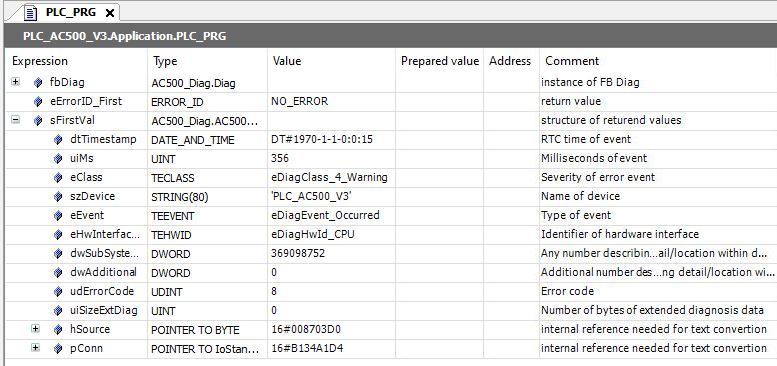Viewport: 777px width, 366px height.
Task: Expand the hSource pointer node
Action: (35, 329)
